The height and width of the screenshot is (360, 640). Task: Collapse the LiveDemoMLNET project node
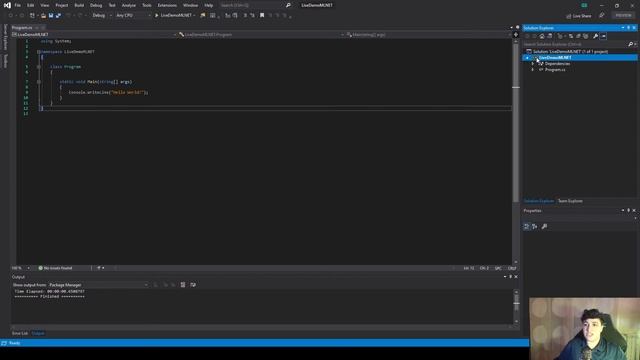pos(527,58)
